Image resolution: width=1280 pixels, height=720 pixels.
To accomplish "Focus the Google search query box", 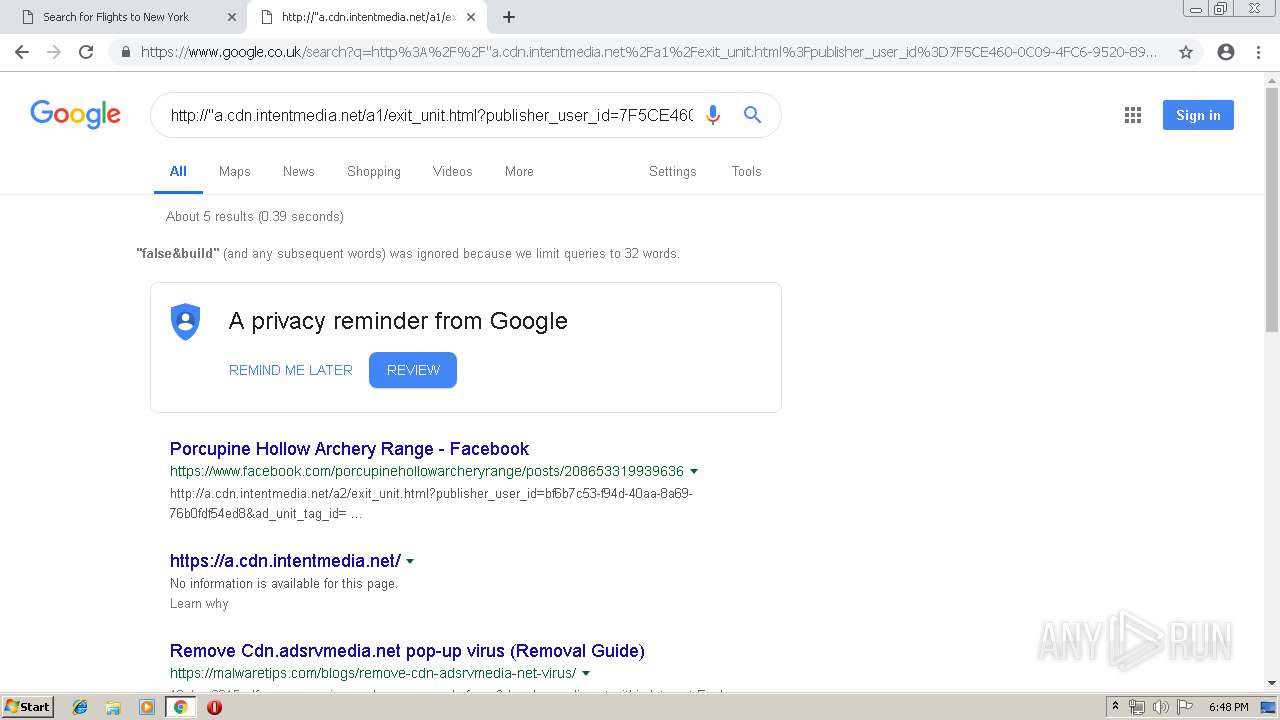I will click(432, 115).
